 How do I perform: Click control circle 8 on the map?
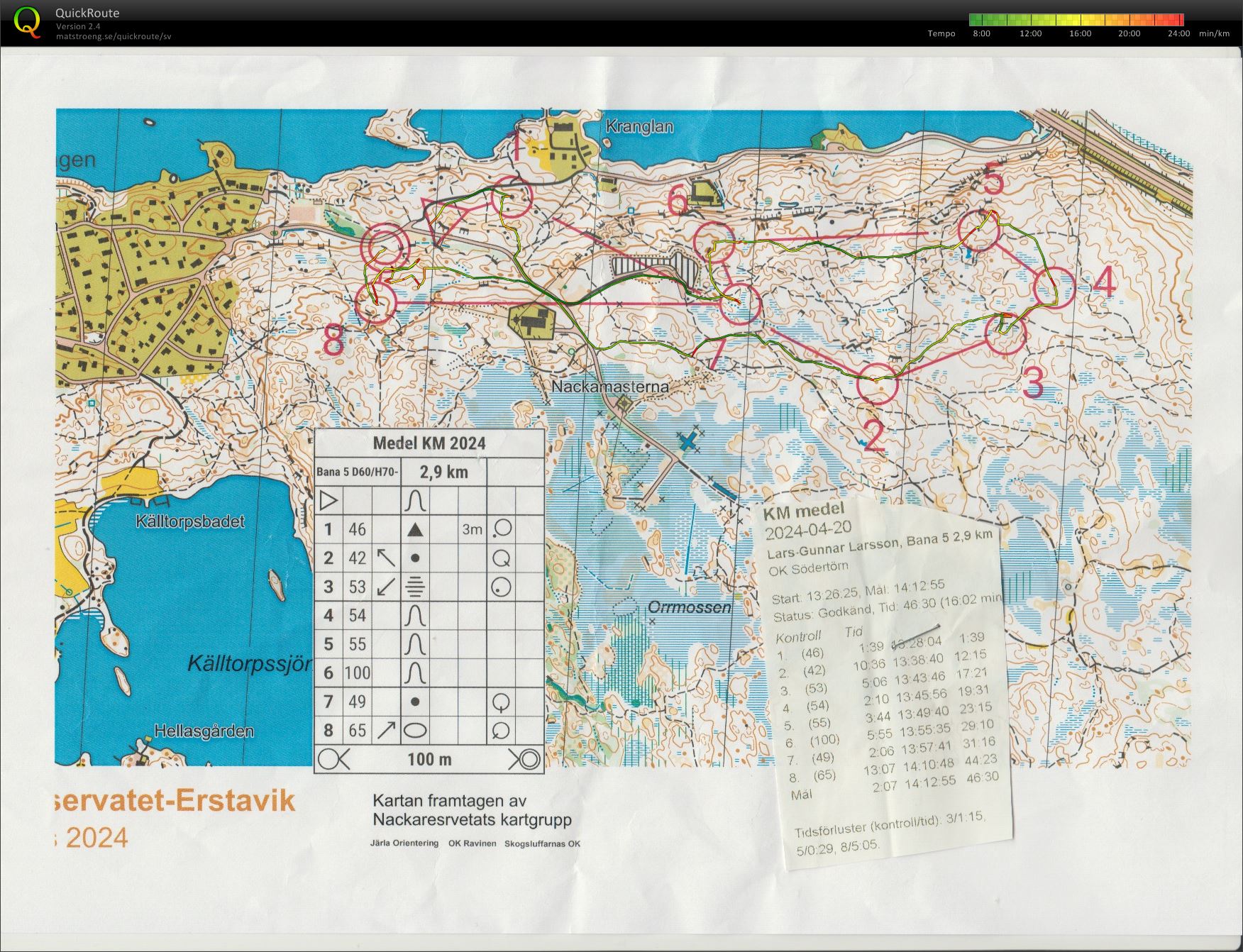[375, 303]
